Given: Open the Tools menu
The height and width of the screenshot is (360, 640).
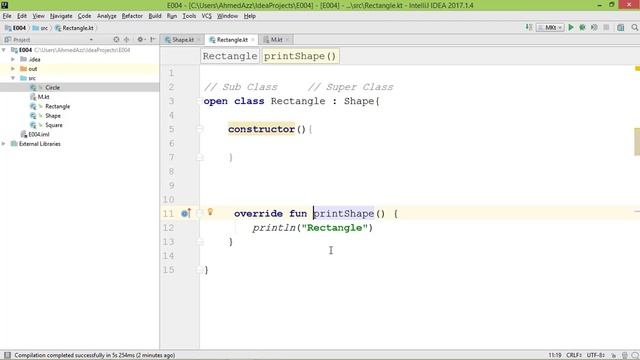Looking at the screenshot, I should coord(189,16).
